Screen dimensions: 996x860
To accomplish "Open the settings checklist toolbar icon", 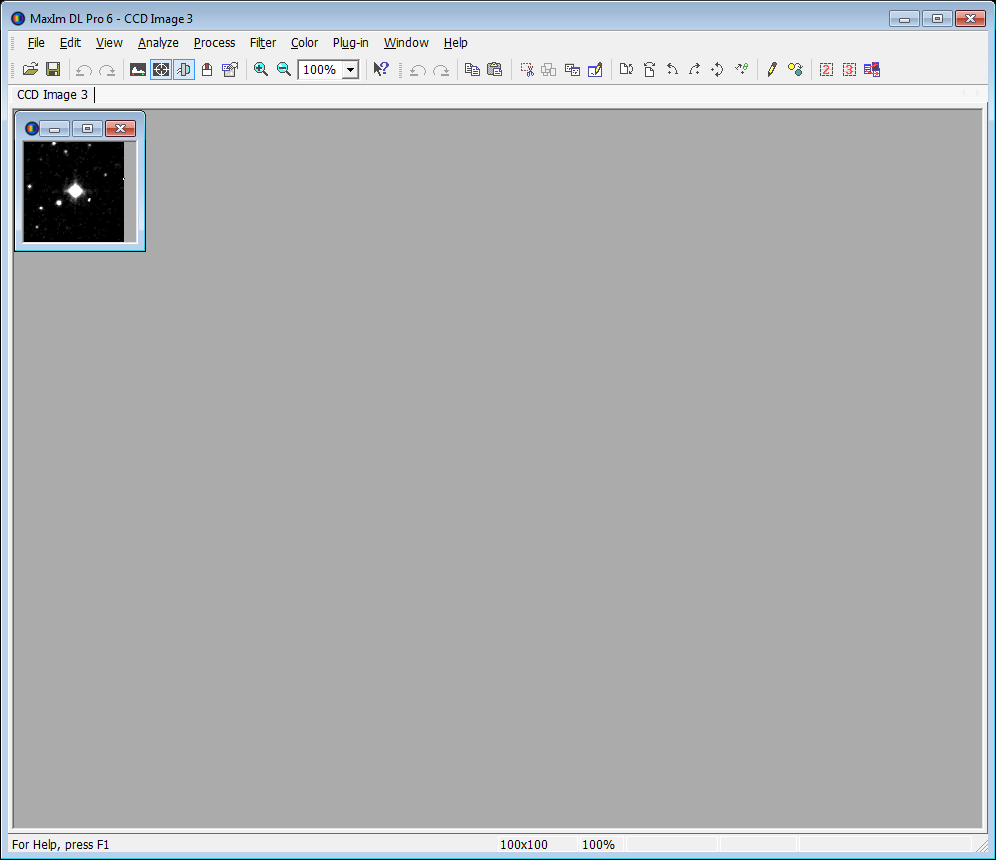I will (x=230, y=69).
